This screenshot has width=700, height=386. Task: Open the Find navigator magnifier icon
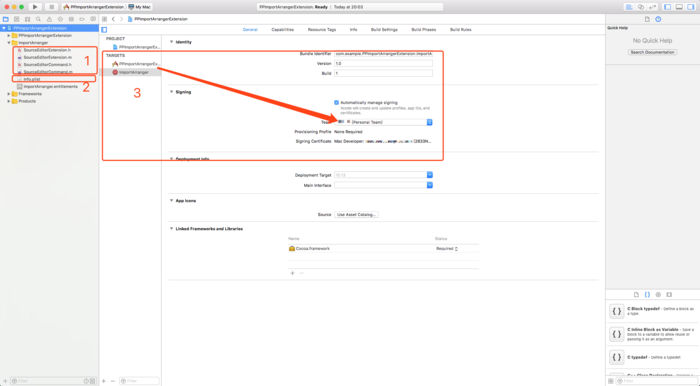coord(38,19)
